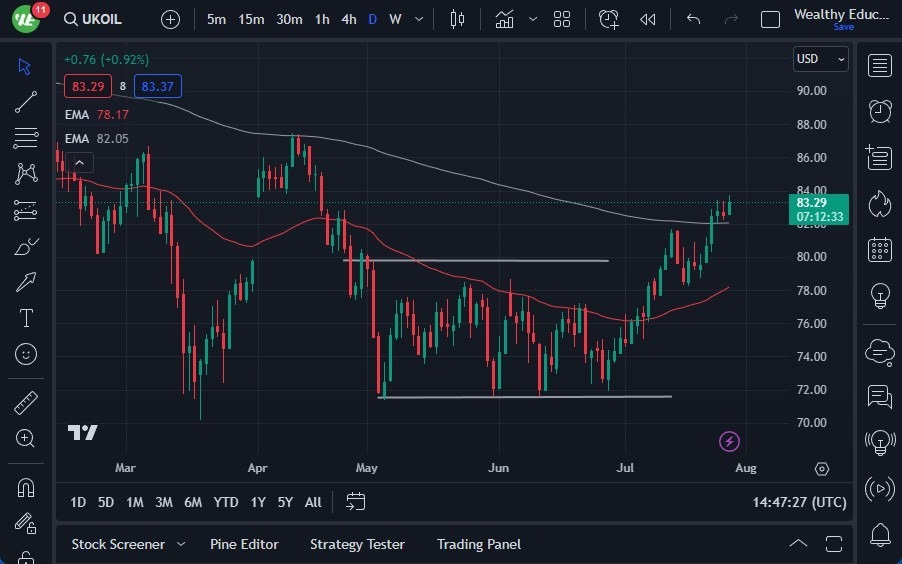Viewport: 902px width, 564px height.
Task: Open the candlestick chart style selector
Action: (x=458, y=19)
